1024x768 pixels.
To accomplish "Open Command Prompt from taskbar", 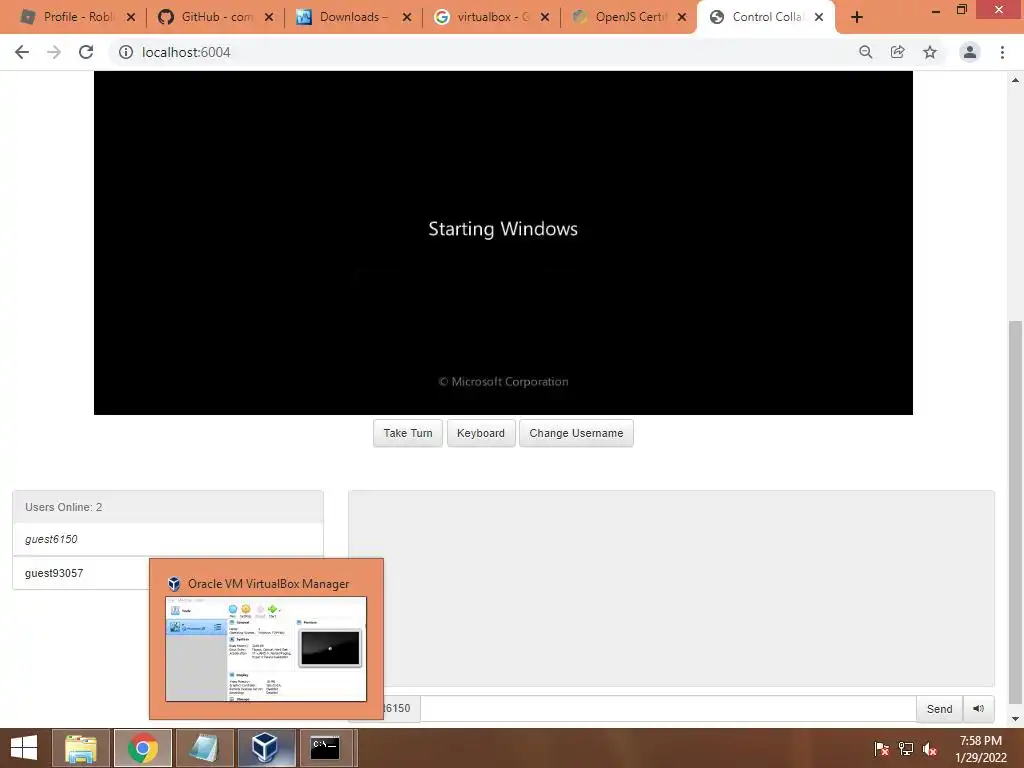I will click(x=325, y=748).
